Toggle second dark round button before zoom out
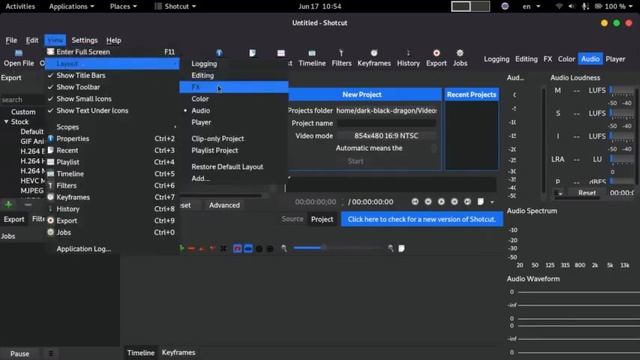This screenshot has width=640, height=360. point(270,249)
